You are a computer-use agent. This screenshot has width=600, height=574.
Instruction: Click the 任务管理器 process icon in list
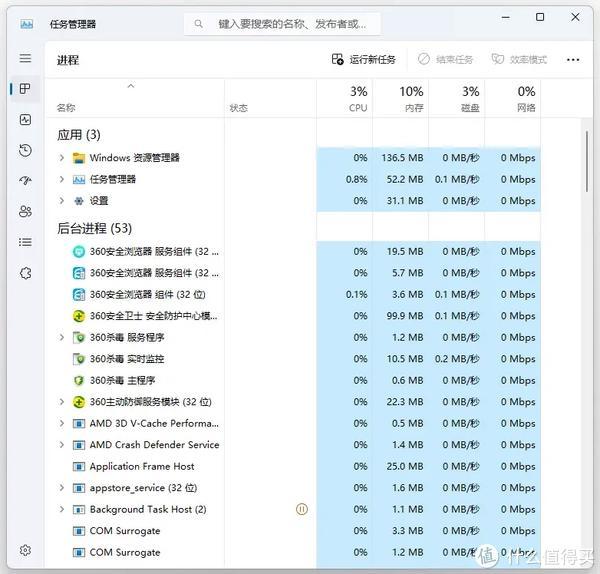pos(79,179)
